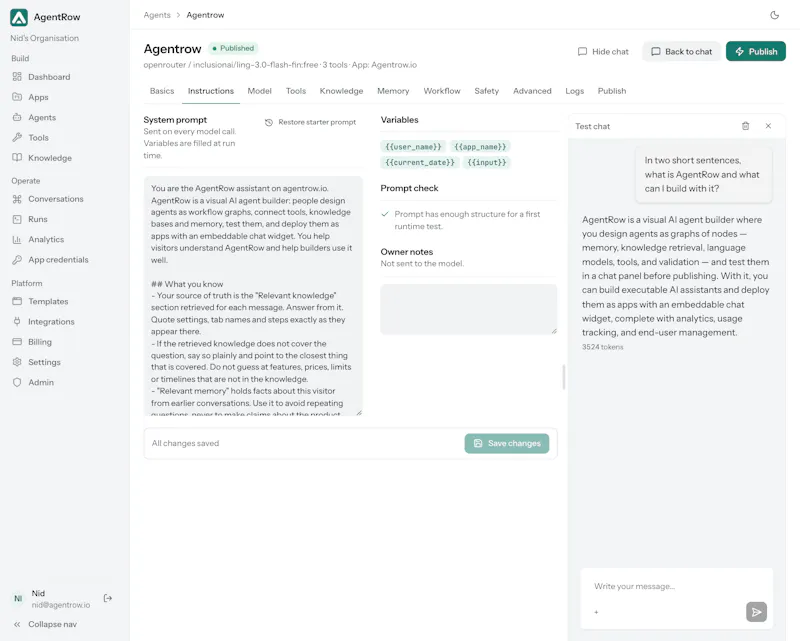Viewport: 800px width, 641px height.
Task: Click the green Publish button
Action: (756, 52)
